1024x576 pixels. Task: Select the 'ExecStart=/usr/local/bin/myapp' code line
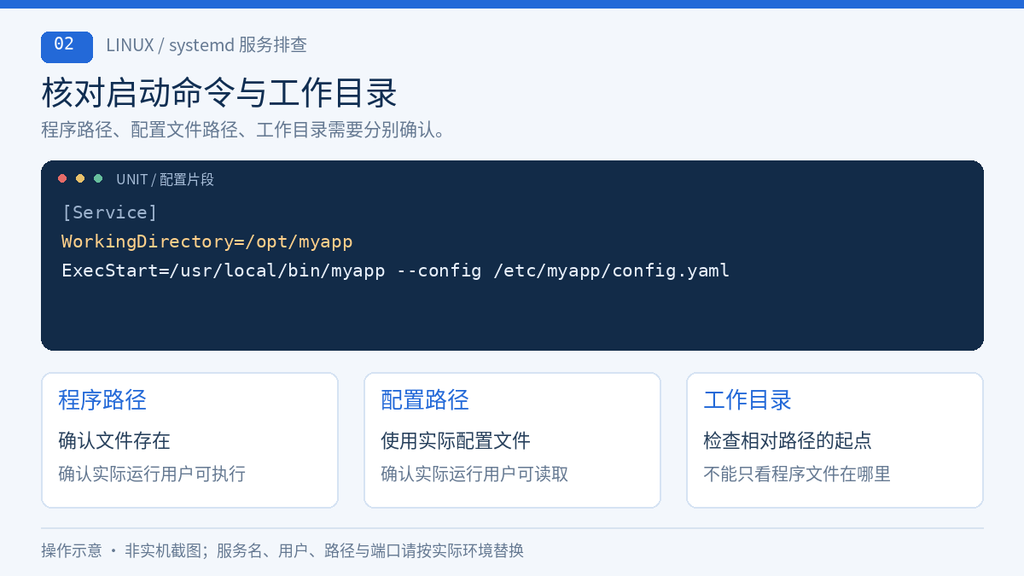tap(395, 270)
